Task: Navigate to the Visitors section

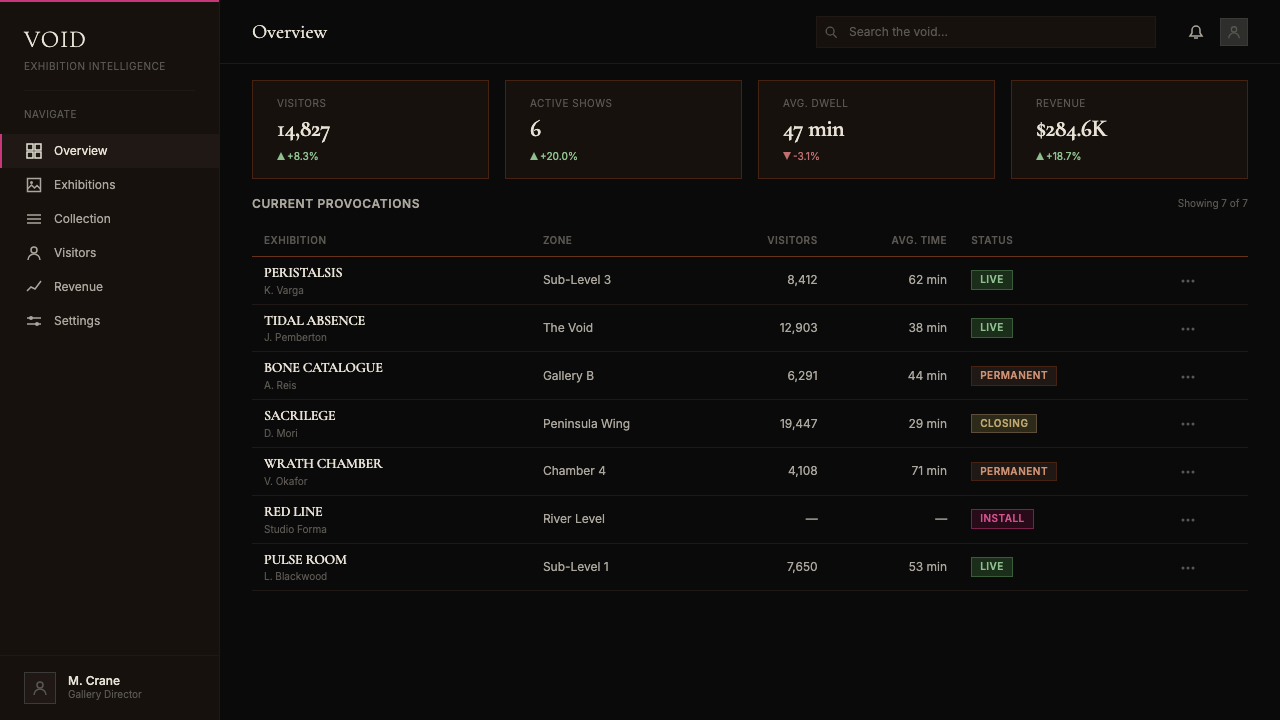Action: point(110,253)
